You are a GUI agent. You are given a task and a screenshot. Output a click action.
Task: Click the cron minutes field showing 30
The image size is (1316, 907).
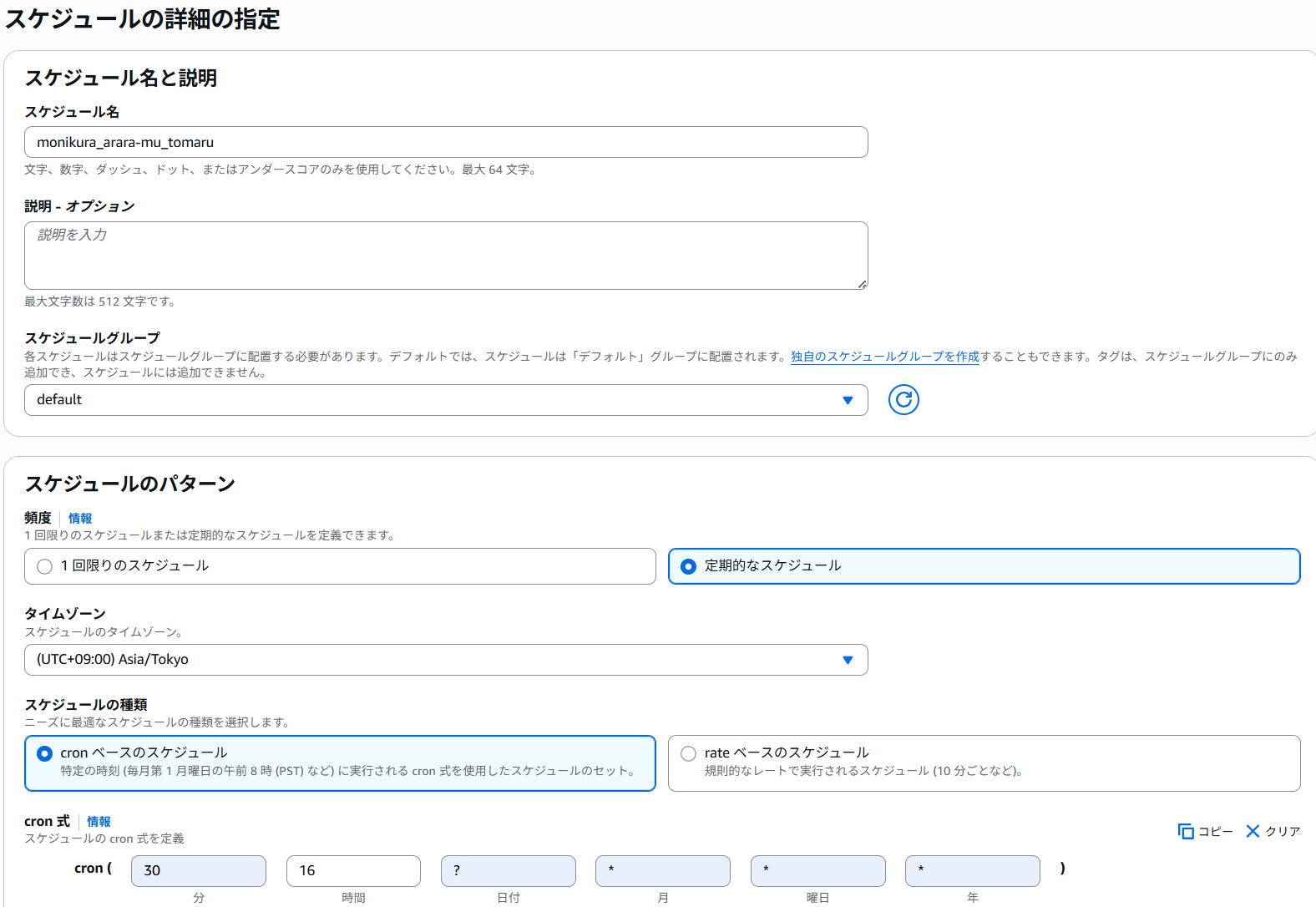(x=199, y=871)
